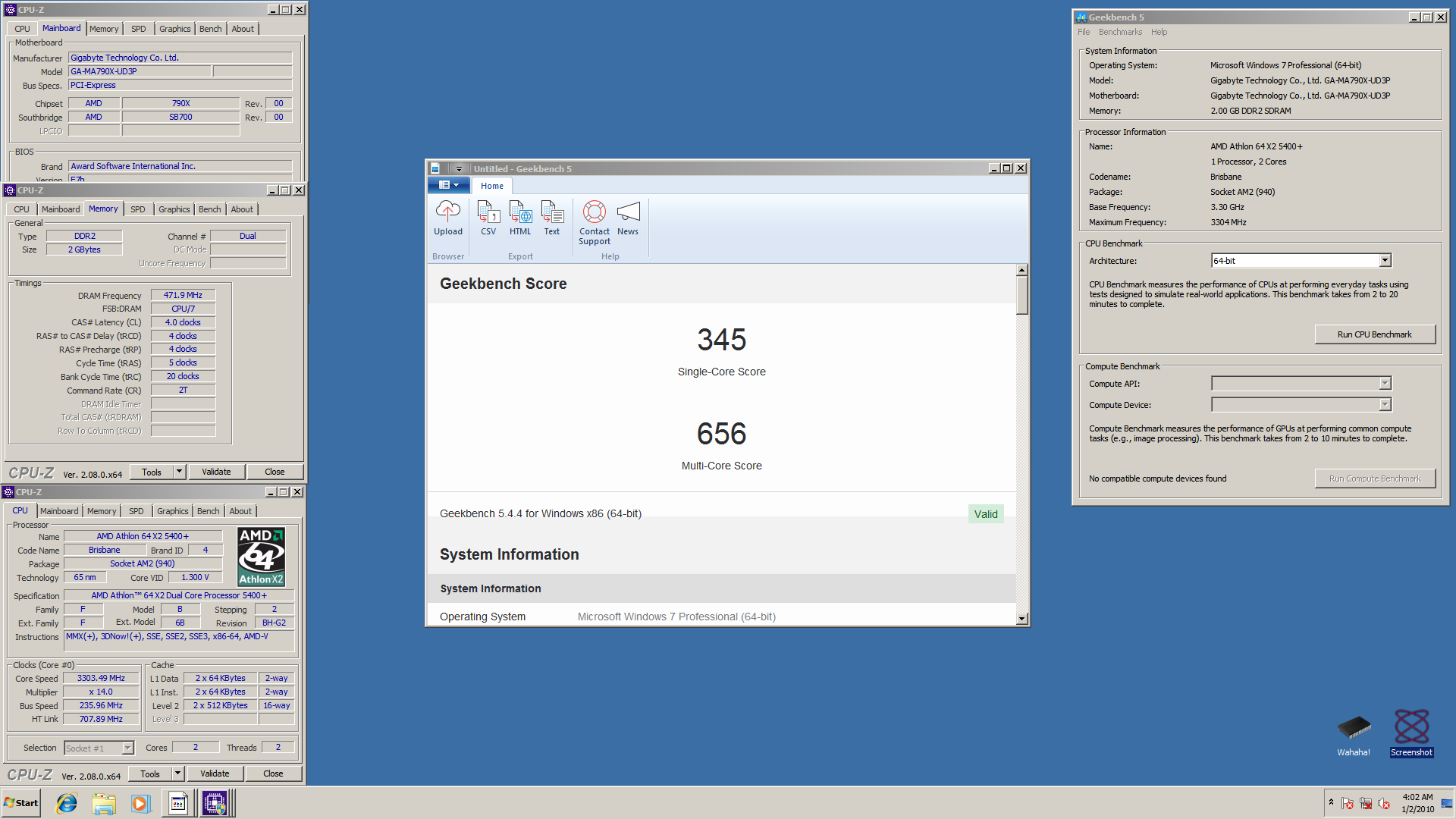Click Run CPU Benchmark
Screen dimensions: 1456x819
[1374, 334]
